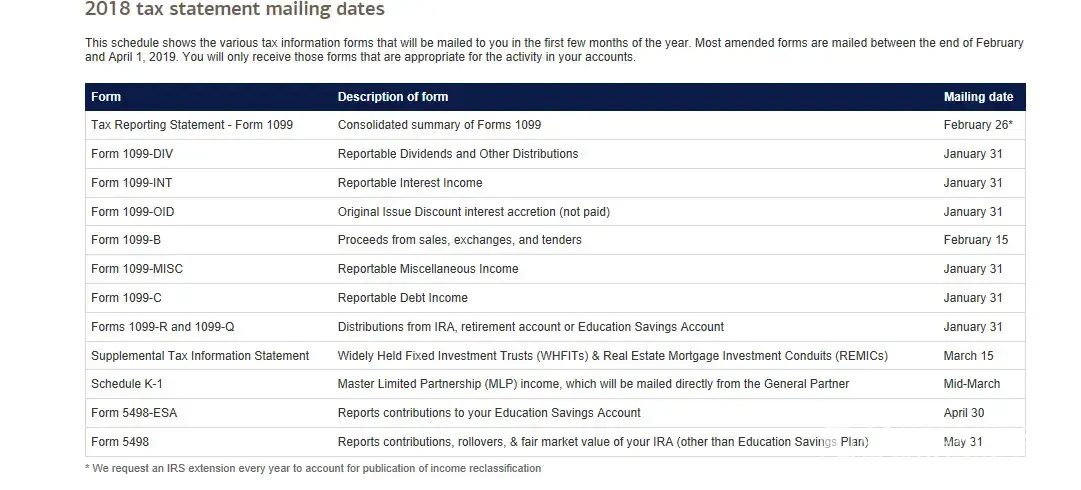Click the IRS extension footnote text
Image resolution: width=1081 pixels, height=490 pixels.
(x=313, y=468)
